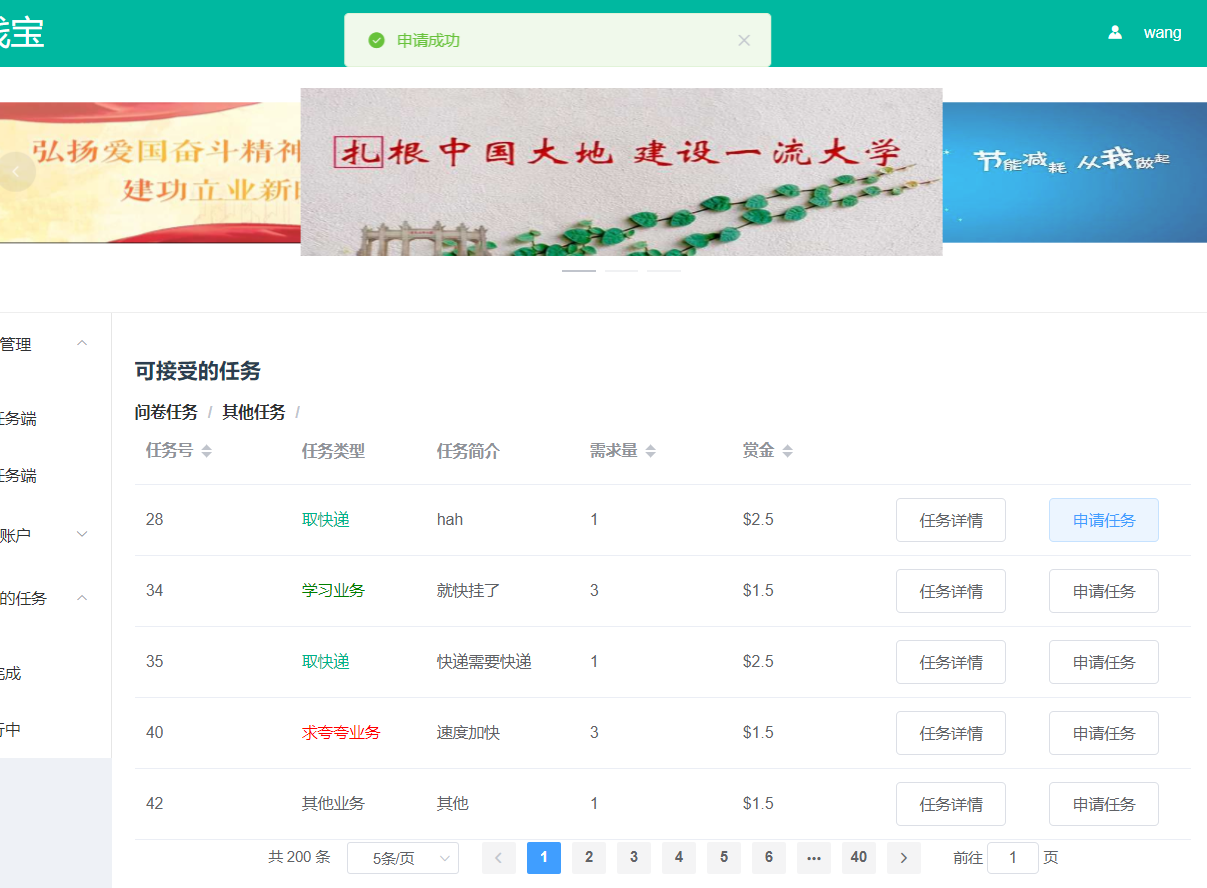Screen dimensions: 1207x888
Task: Click the carousel previous arrow
Action: (17, 172)
